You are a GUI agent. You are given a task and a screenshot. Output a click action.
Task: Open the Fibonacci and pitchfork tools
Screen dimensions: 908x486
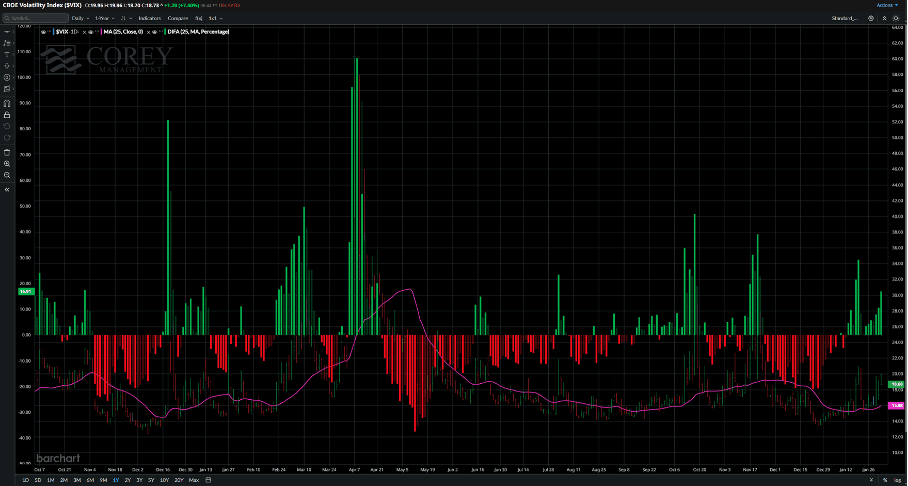7,43
